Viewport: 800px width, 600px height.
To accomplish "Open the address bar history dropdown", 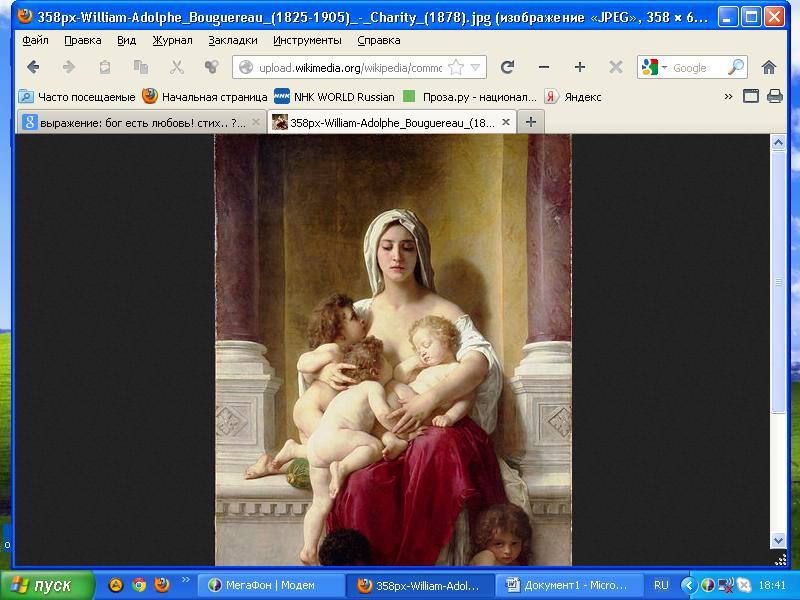I will tap(475, 67).
